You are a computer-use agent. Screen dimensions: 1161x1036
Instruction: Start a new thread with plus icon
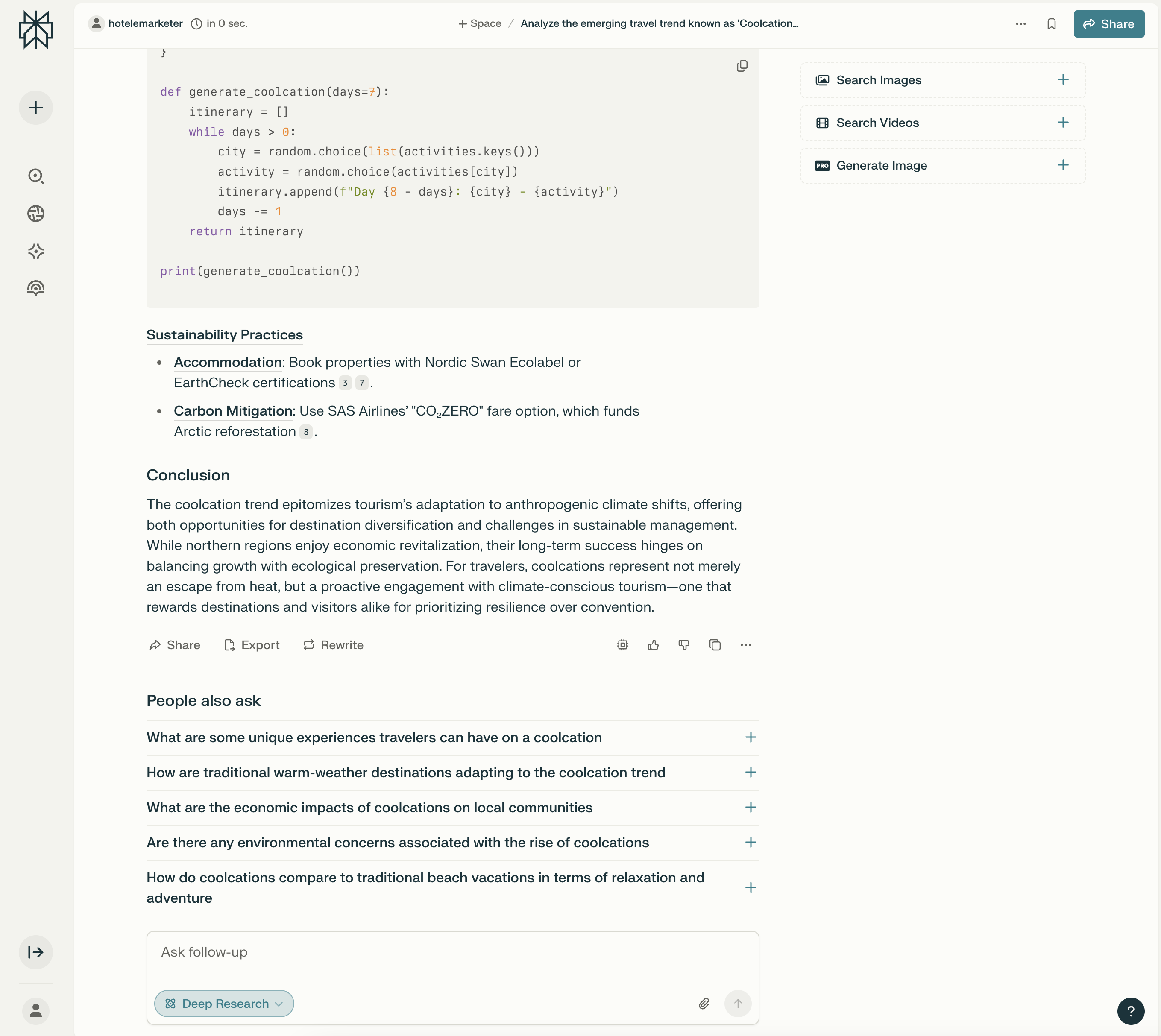pos(35,108)
